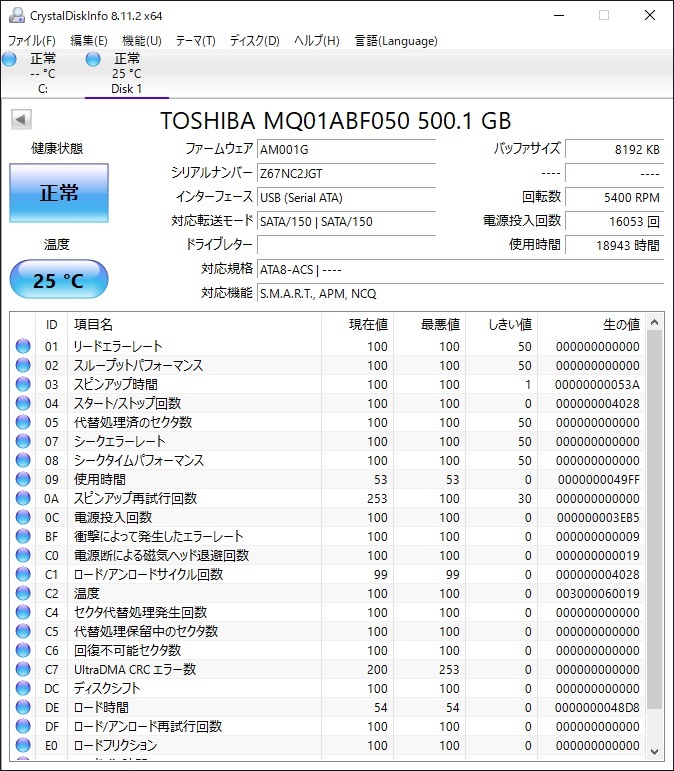
Task: Click the 項目名 column header
Action: [94, 324]
